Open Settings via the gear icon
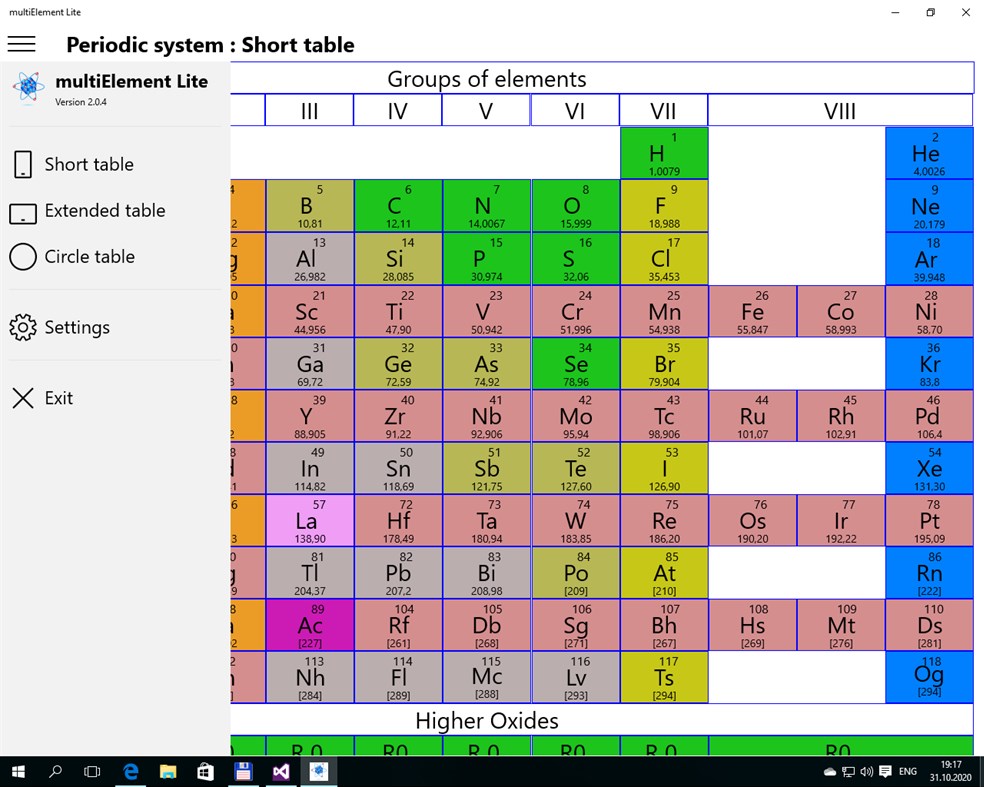The image size is (984, 787). pyautogui.click(x=22, y=327)
